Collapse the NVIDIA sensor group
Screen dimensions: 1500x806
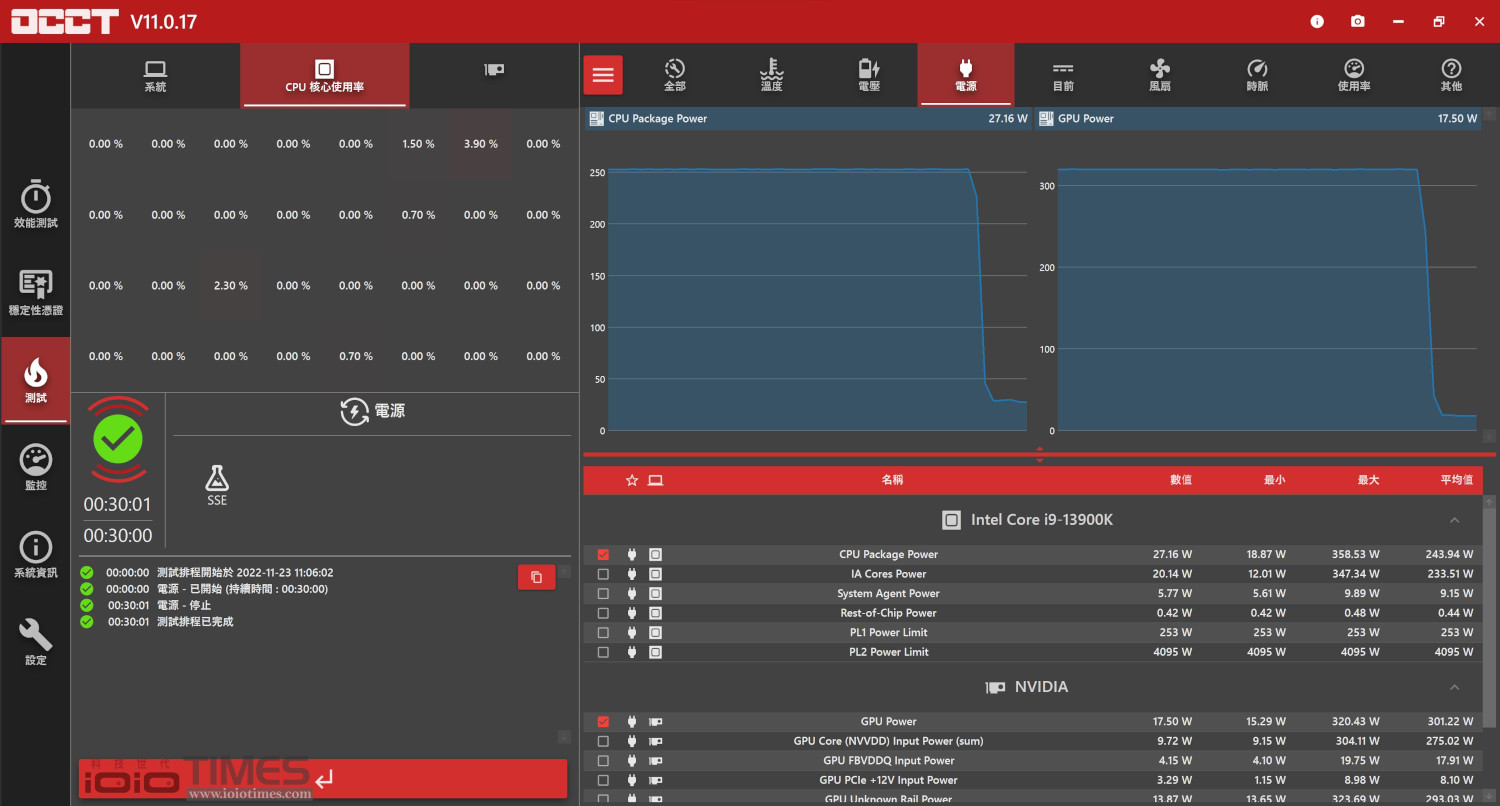click(1454, 687)
